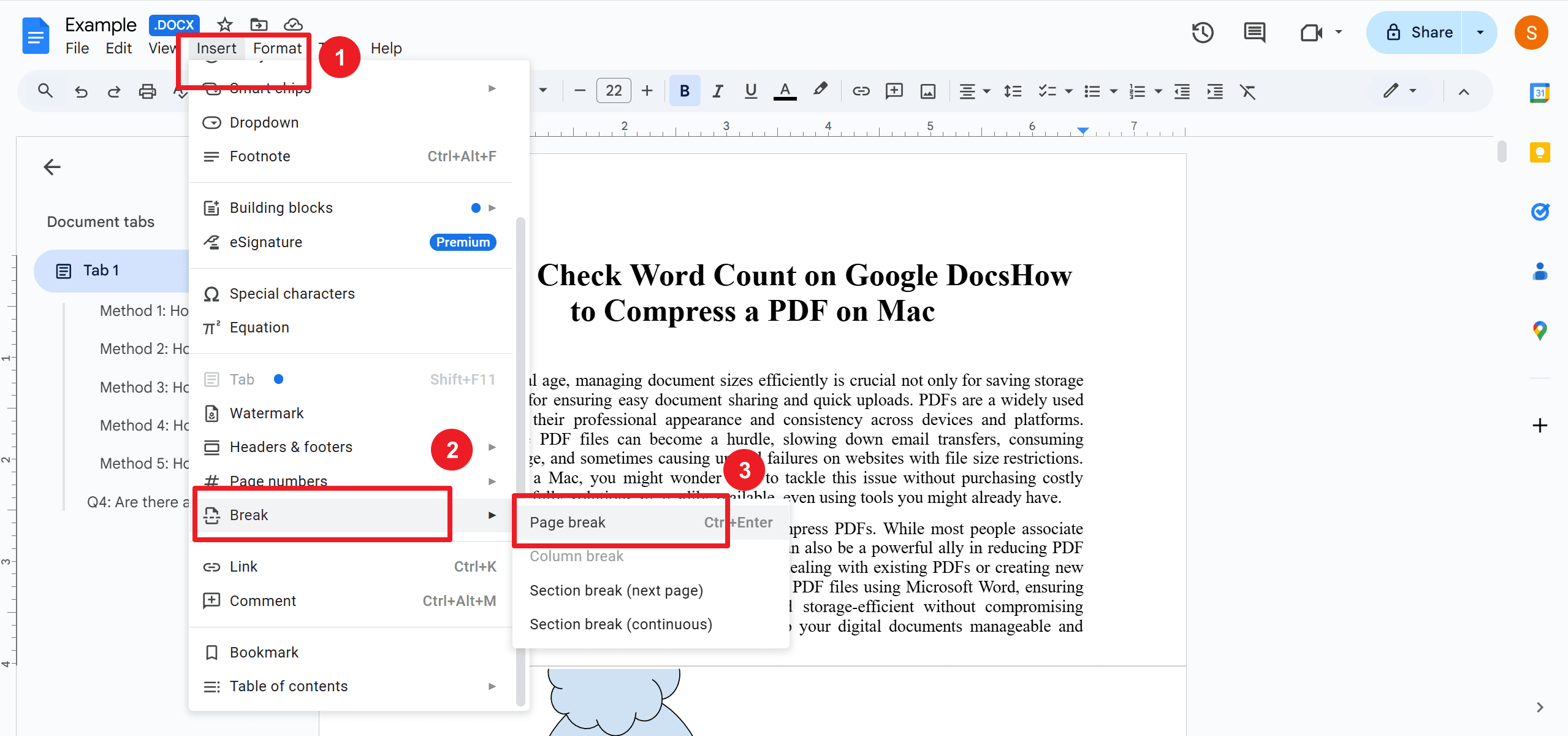Select Page break in the submenu
The height and width of the screenshot is (736, 1568).
(x=651, y=523)
